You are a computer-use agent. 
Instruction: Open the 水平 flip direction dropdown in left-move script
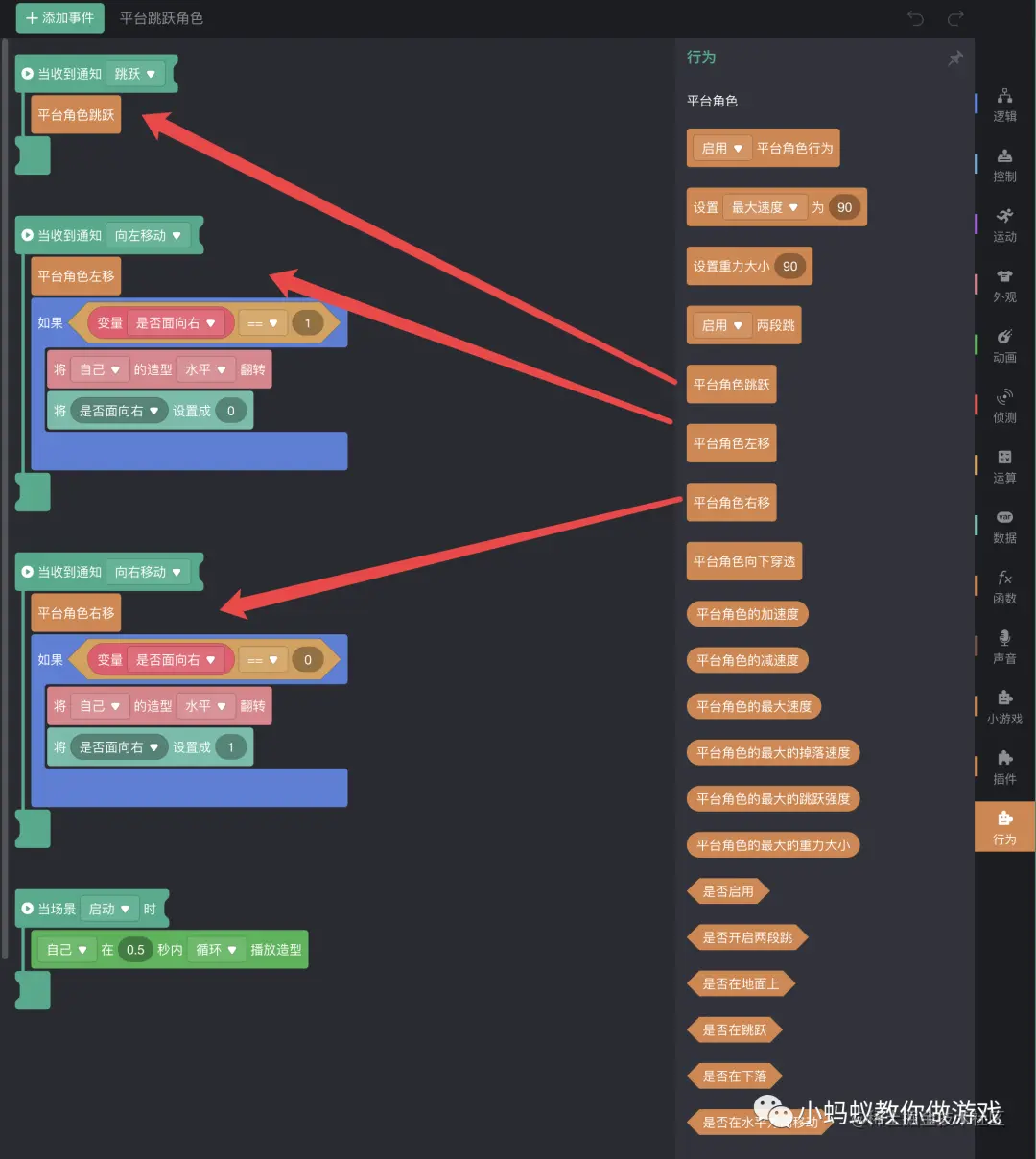point(205,369)
